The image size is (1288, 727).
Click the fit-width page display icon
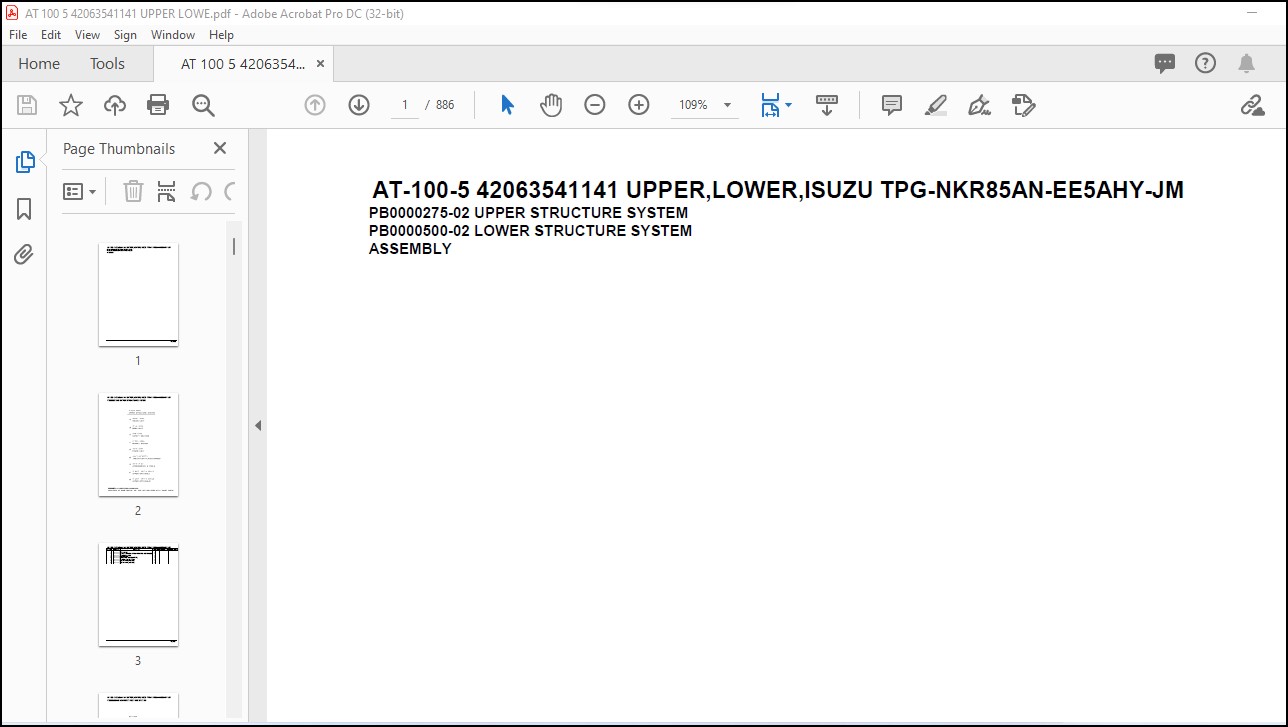pos(770,105)
